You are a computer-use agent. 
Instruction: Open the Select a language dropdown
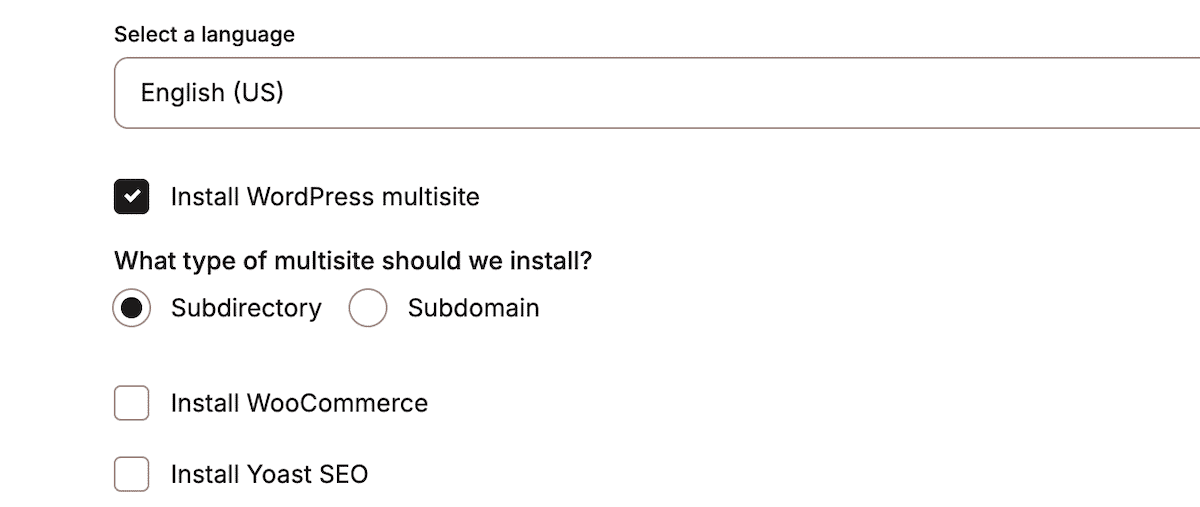point(650,93)
